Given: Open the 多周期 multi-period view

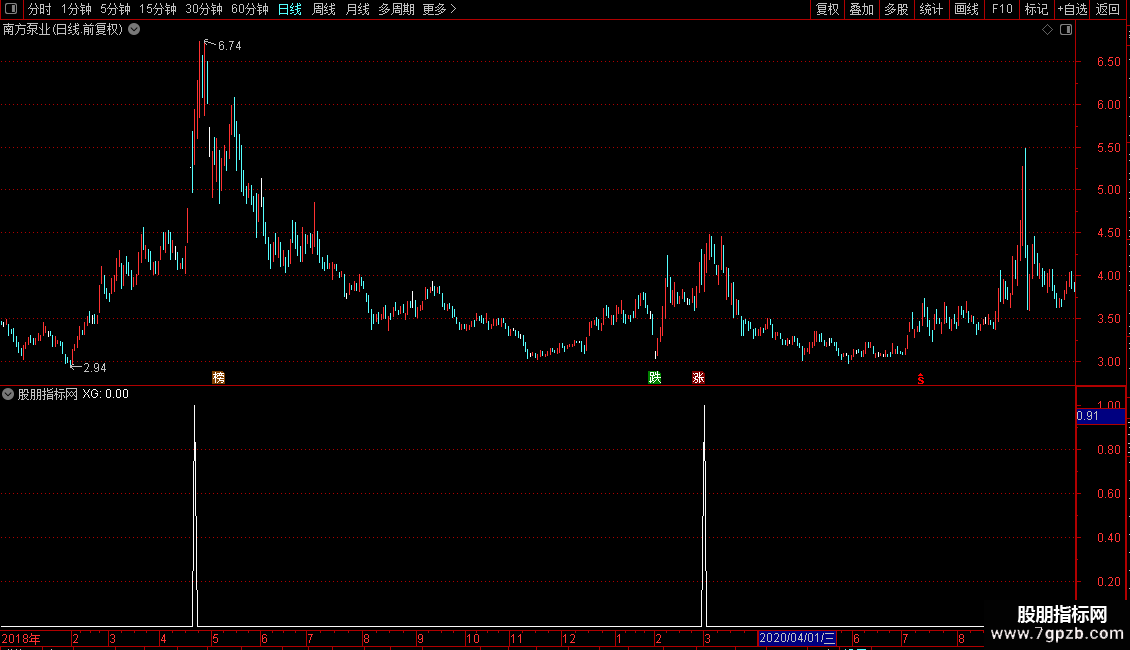Looking at the screenshot, I should (x=396, y=9).
